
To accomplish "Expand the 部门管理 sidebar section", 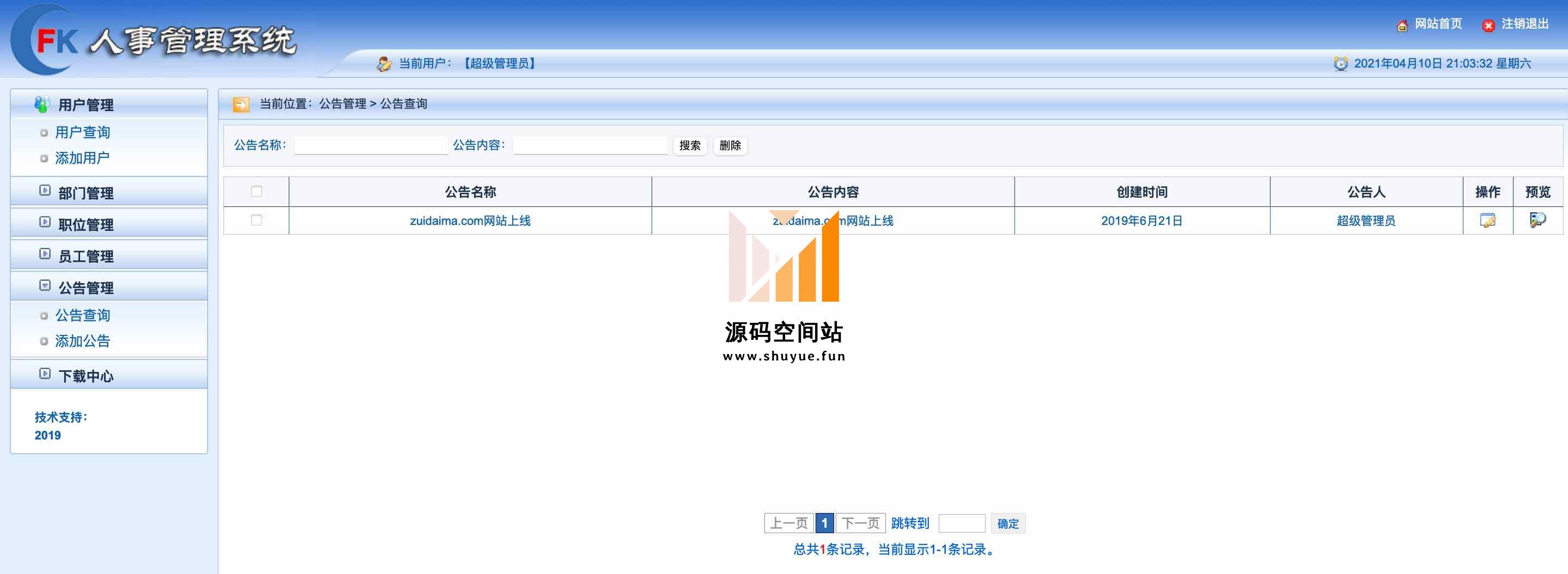I will pyautogui.click(x=85, y=192).
